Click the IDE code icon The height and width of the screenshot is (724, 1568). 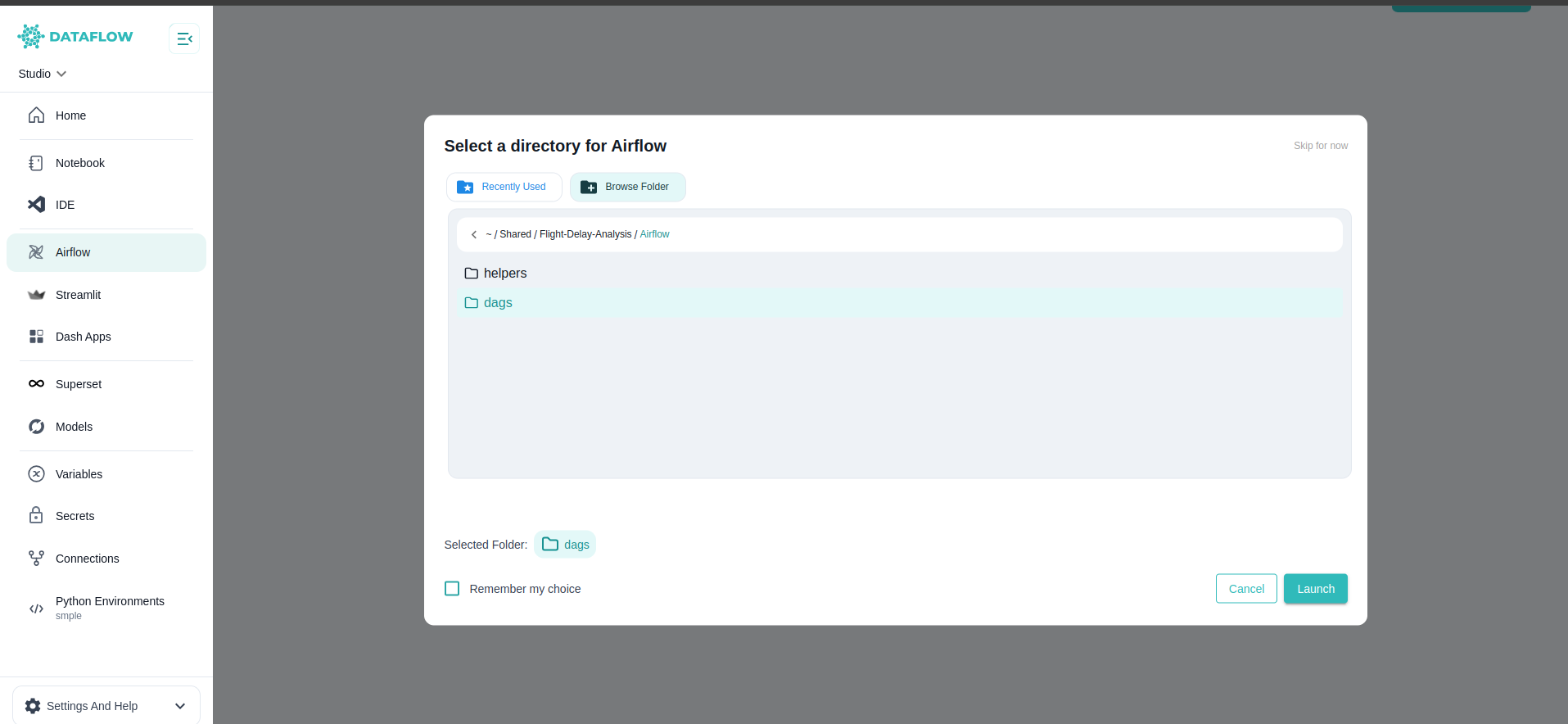pos(36,205)
